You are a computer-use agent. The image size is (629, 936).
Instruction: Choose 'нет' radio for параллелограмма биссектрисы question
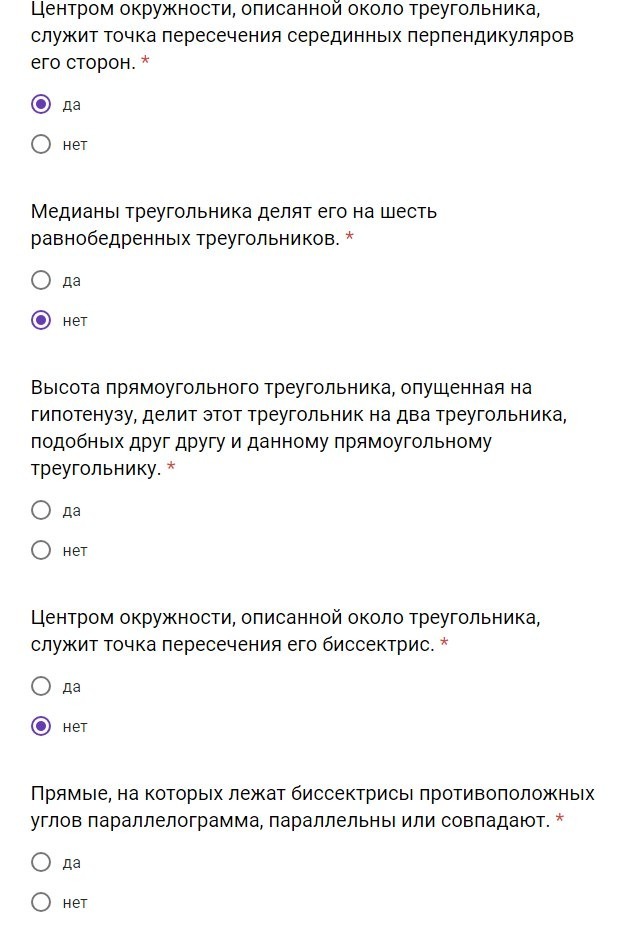[x=41, y=902]
